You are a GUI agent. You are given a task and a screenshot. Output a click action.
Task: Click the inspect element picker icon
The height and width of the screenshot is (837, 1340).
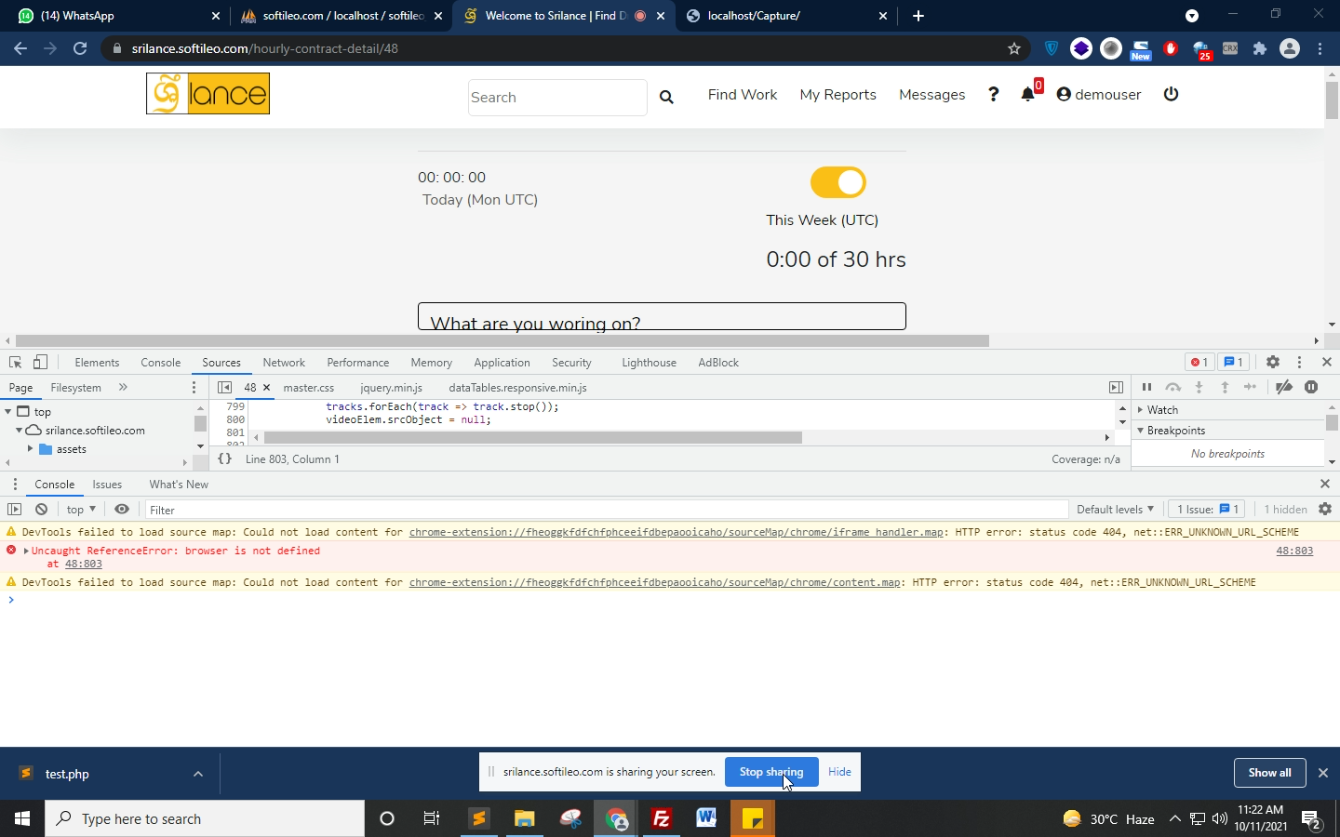tap(15, 362)
